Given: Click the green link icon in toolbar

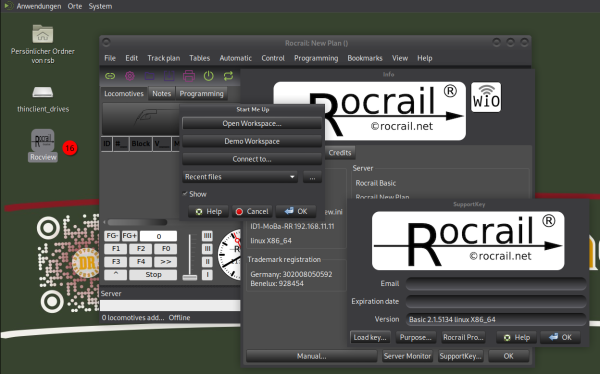Looking at the screenshot, I should coord(110,76).
